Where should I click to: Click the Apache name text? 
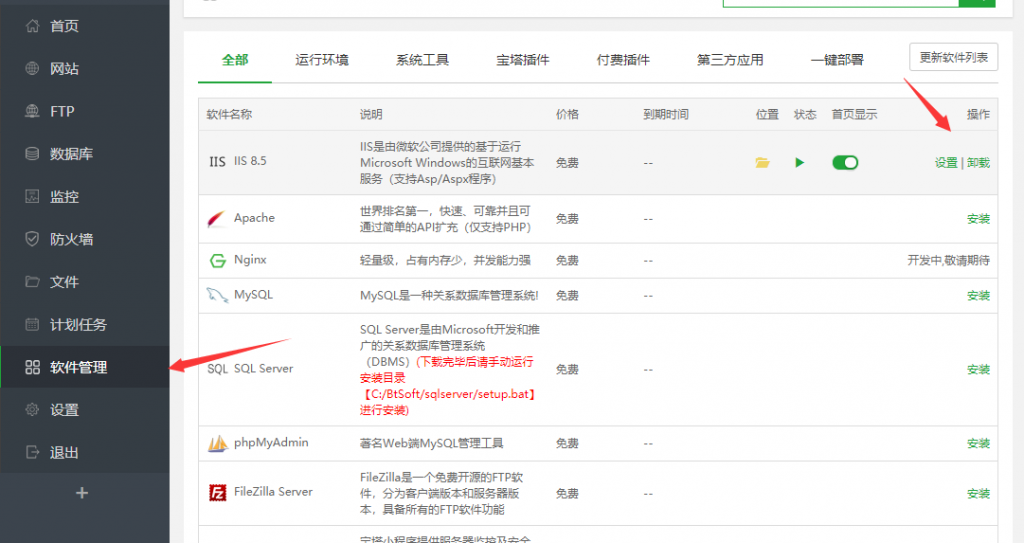coord(254,218)
